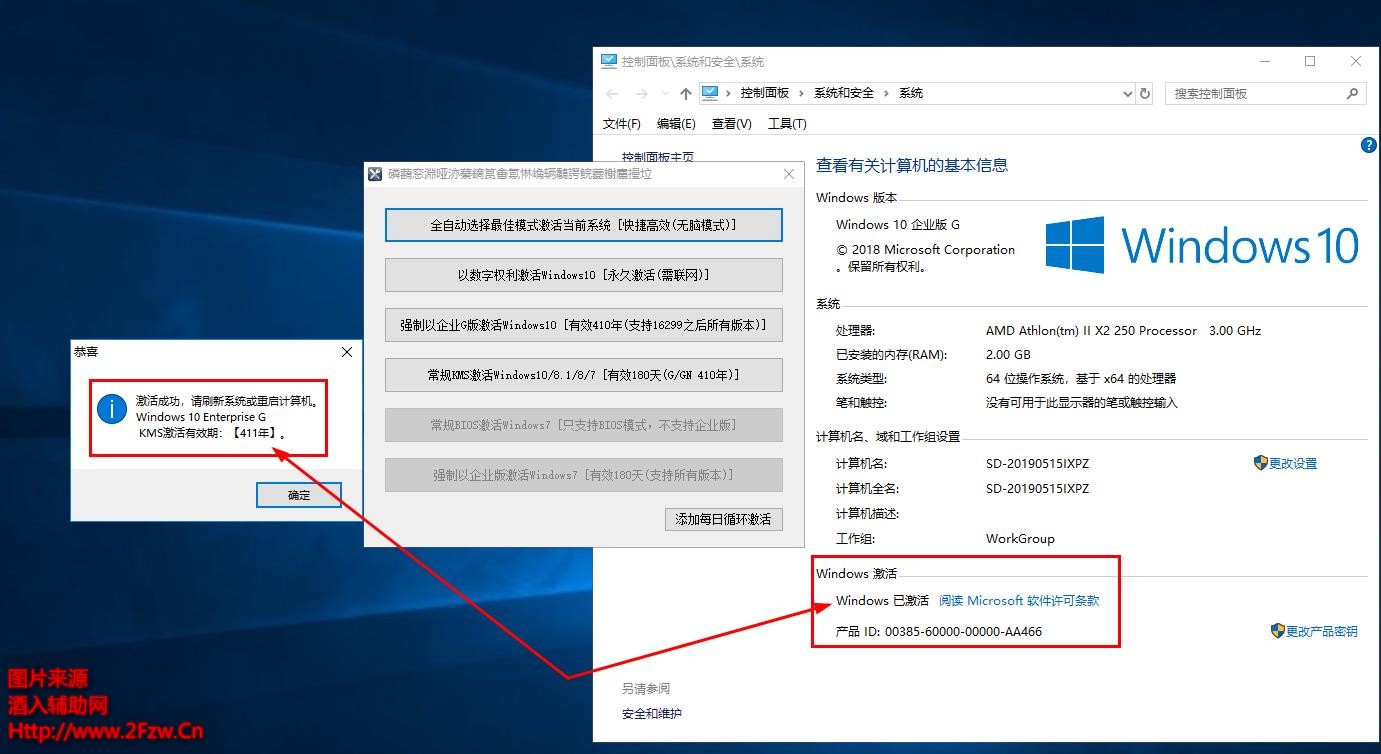The width and height of the screenshot is (1381, 754).
Task: Open the 工具(T) menu
Action: pyautogui.click(x=787, y=123)
